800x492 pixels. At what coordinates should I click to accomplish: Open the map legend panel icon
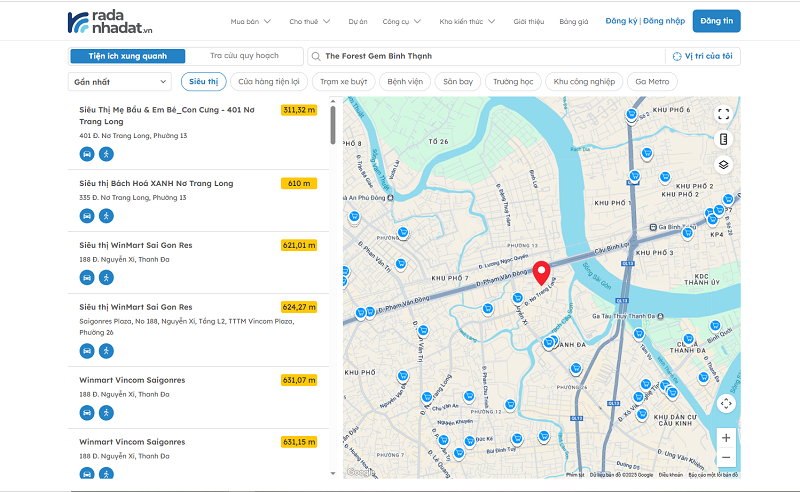[x=723, y=139]
